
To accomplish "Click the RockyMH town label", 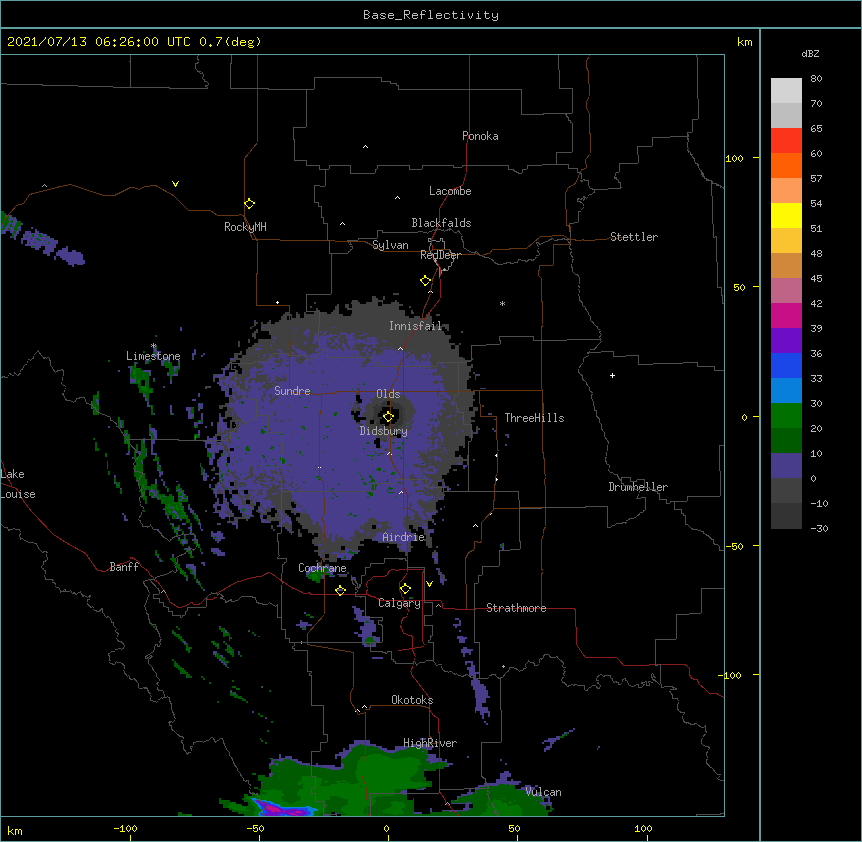I will pyautogui.click(x=245, y=227).
